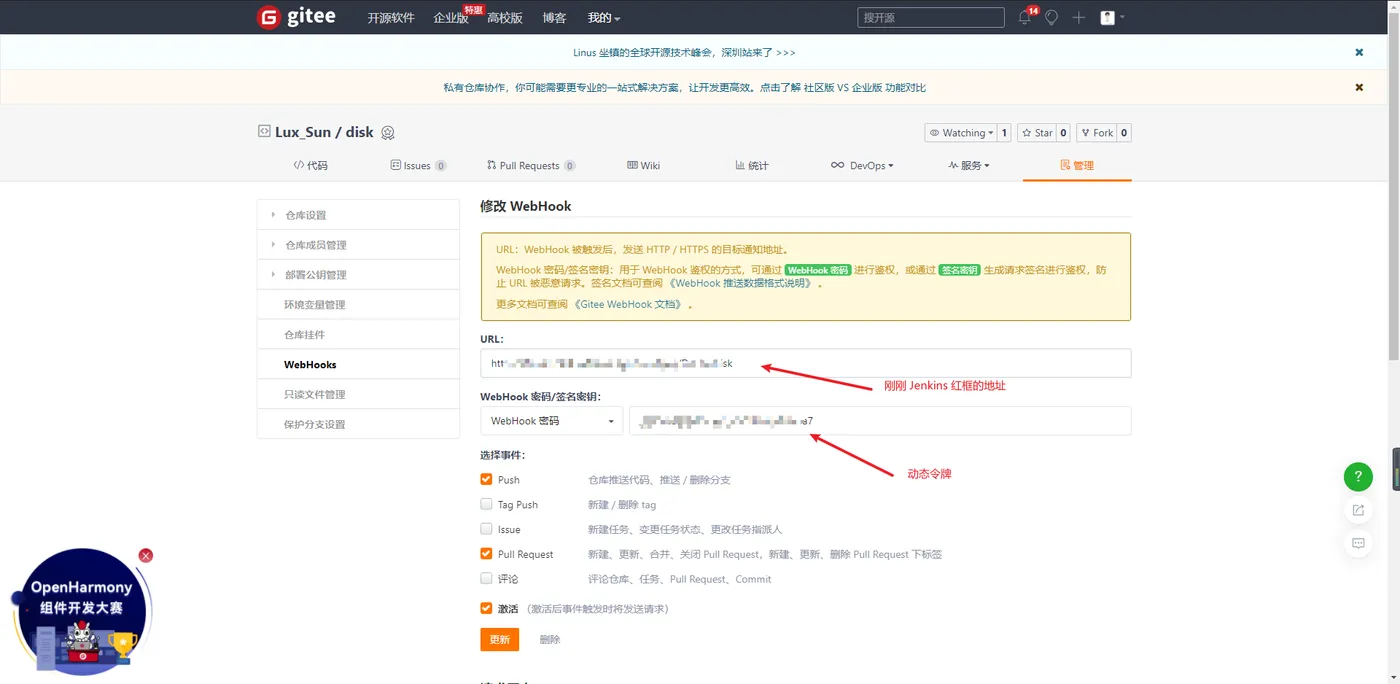Close the private repo collaboration banner
Screen dimensions: 1400x684
pyautogui.click(x=1359, y=87)
